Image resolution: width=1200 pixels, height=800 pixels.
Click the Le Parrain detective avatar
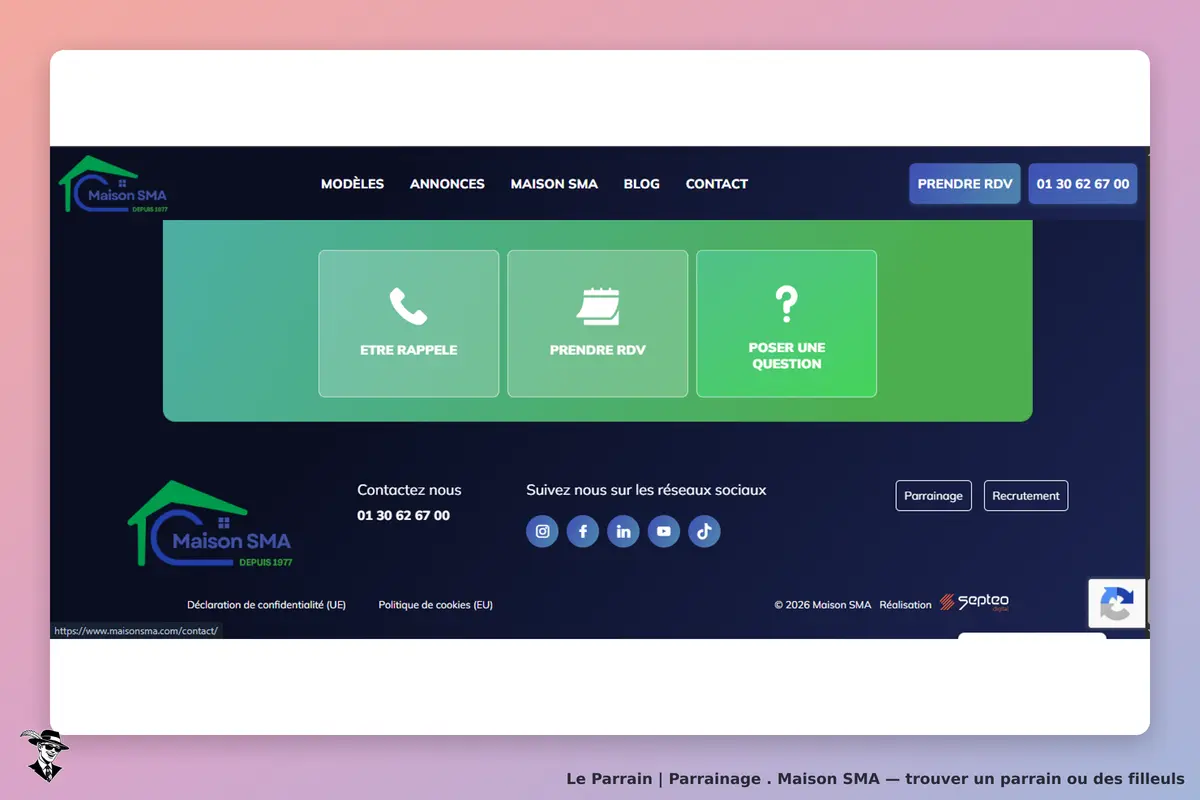tap(44, 755)
